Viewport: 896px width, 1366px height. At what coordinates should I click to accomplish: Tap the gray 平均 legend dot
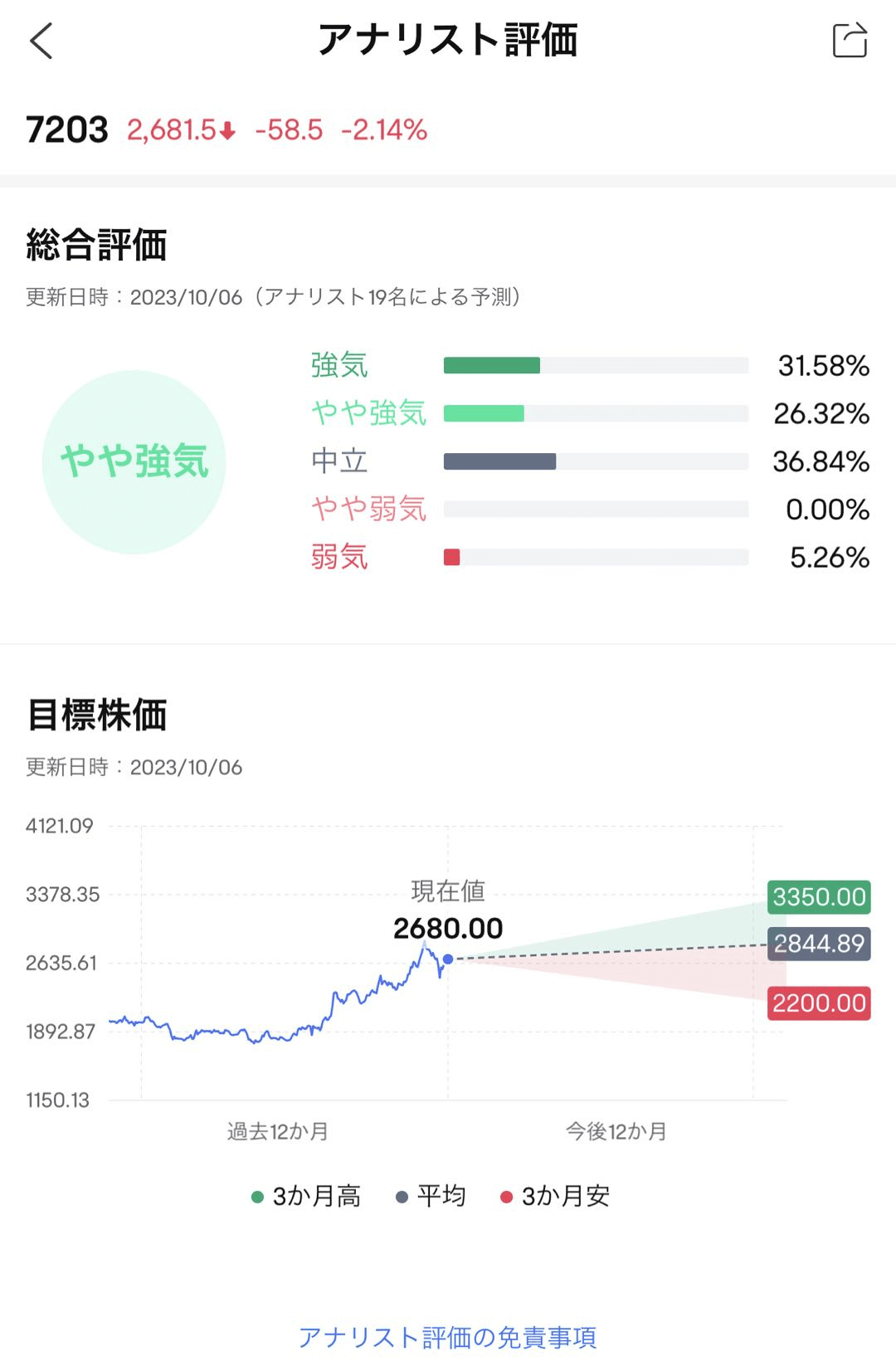402,1197
